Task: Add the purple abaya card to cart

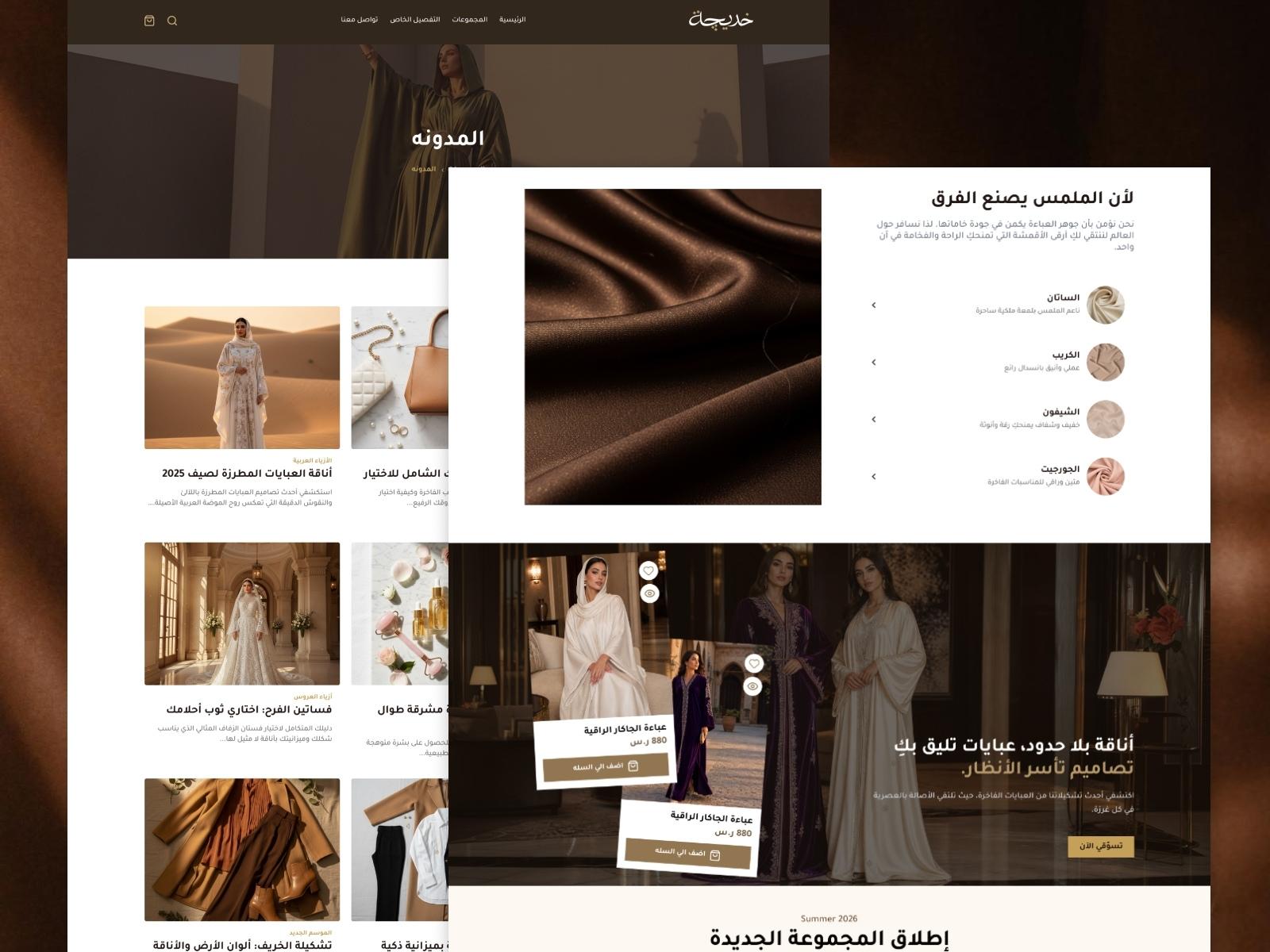Action: click(x=687, y=853)
